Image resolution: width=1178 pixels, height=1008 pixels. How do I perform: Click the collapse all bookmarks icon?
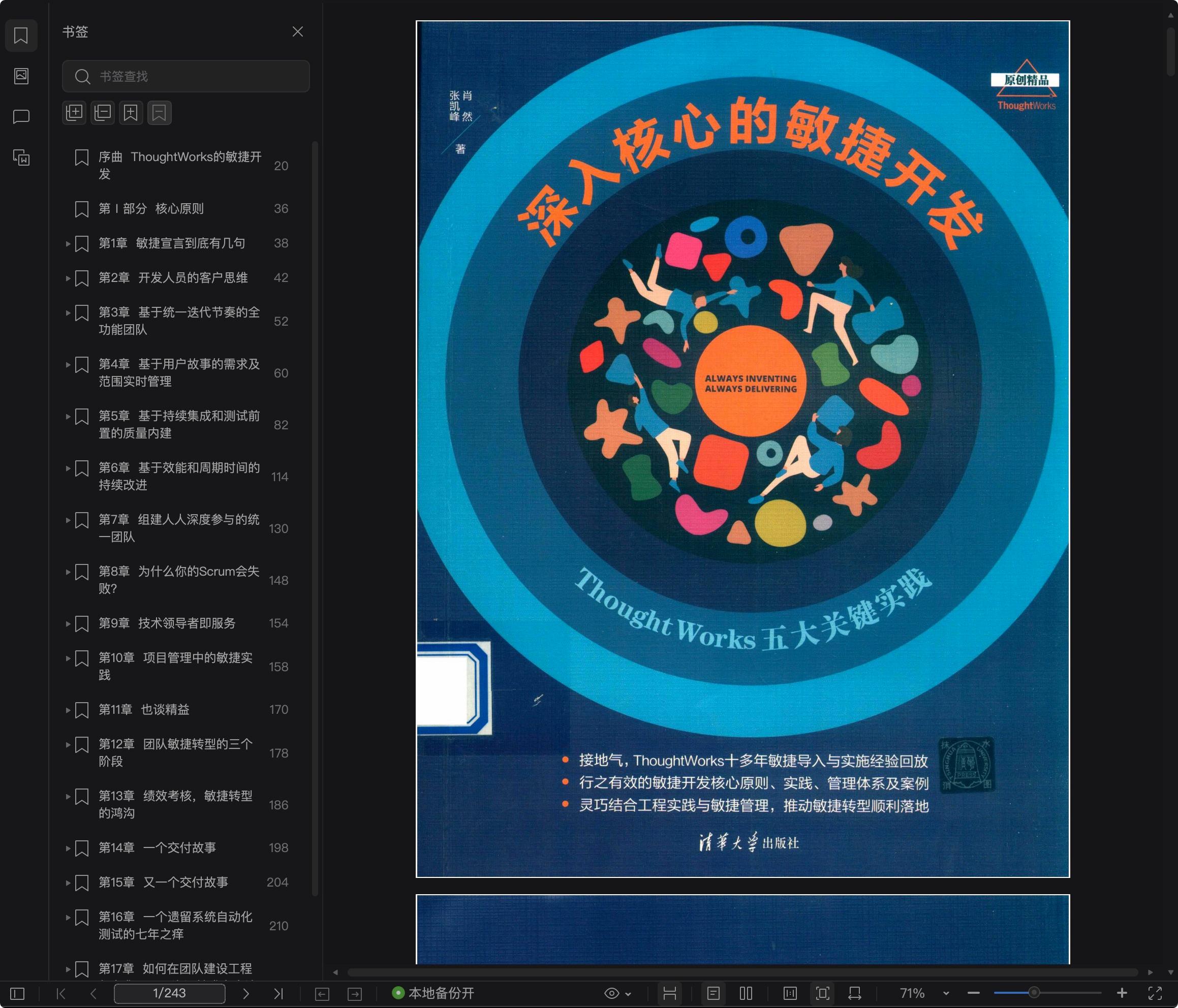click(103, 113)
